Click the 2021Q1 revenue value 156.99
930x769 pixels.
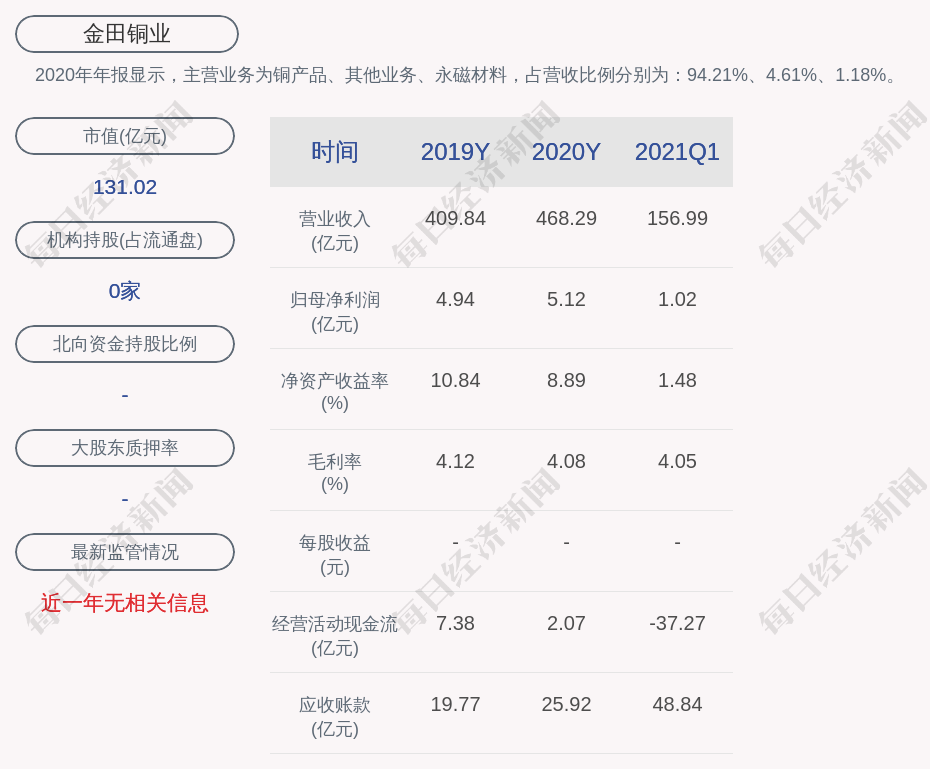pos(677,218)
